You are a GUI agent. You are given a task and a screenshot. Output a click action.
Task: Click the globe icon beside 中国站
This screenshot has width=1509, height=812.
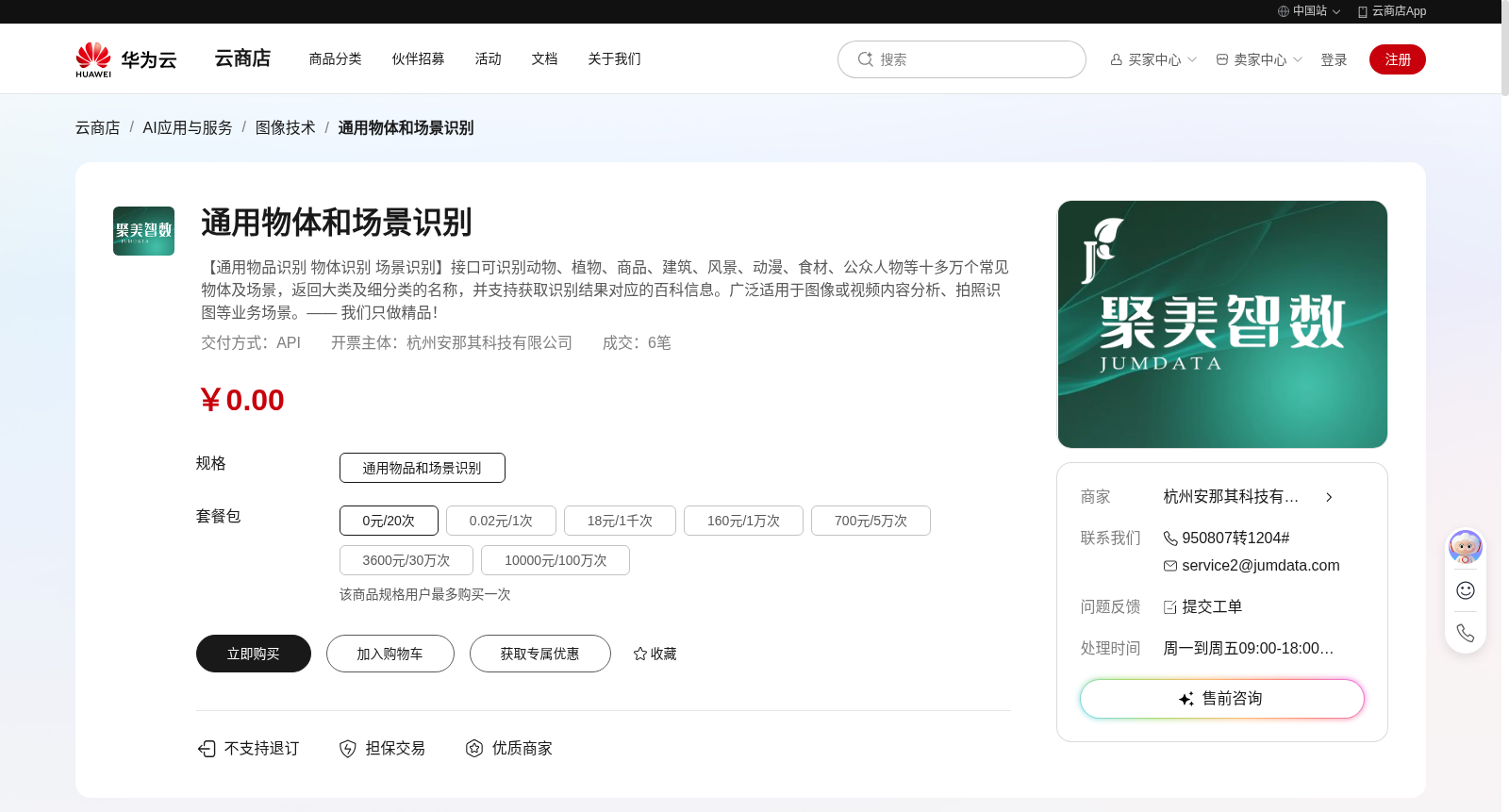coord(1284,11)
